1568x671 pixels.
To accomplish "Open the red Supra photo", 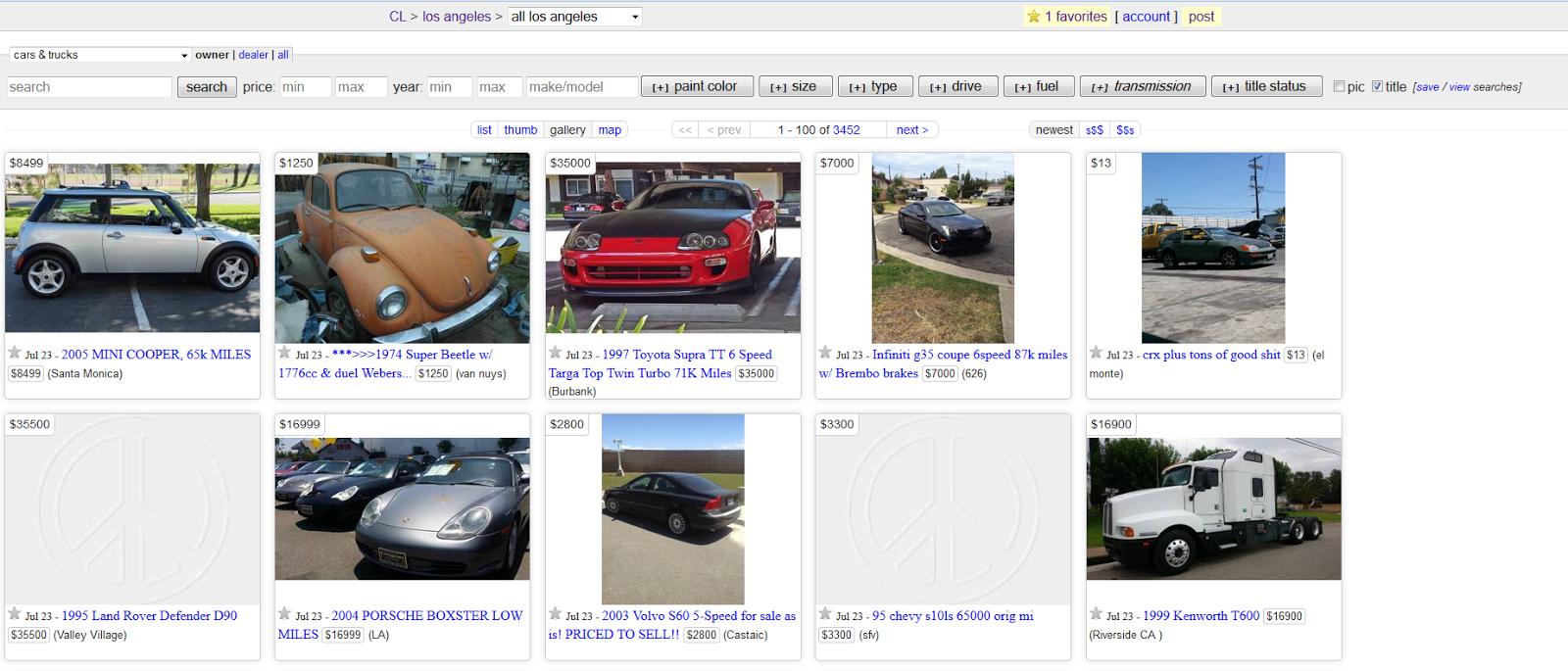I will click(x=673, y=247).
